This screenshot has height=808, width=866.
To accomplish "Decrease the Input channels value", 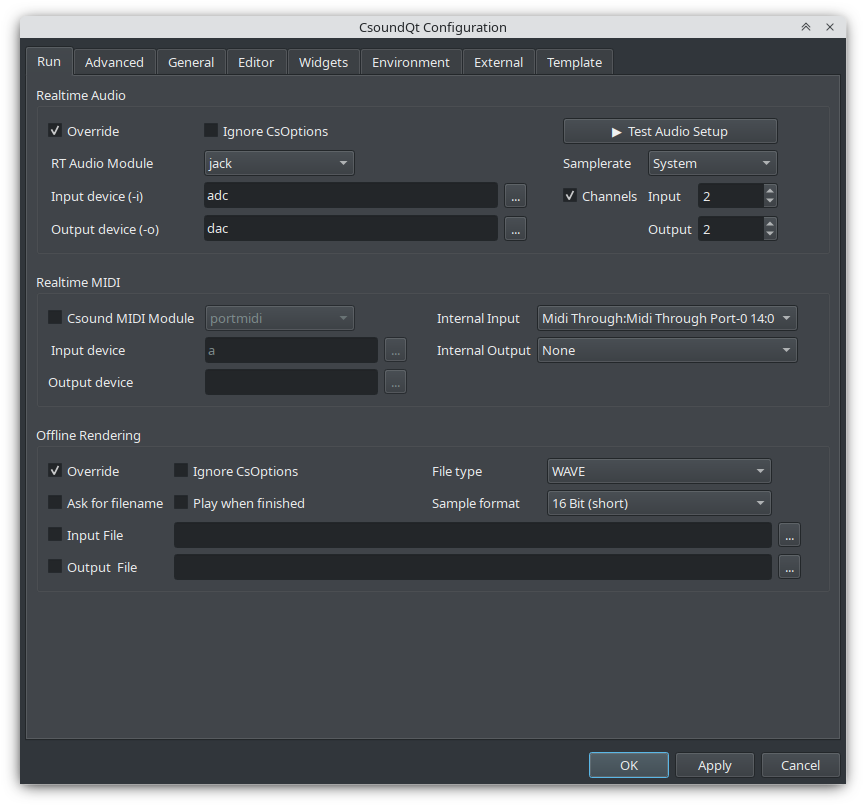I will (770, 202).
